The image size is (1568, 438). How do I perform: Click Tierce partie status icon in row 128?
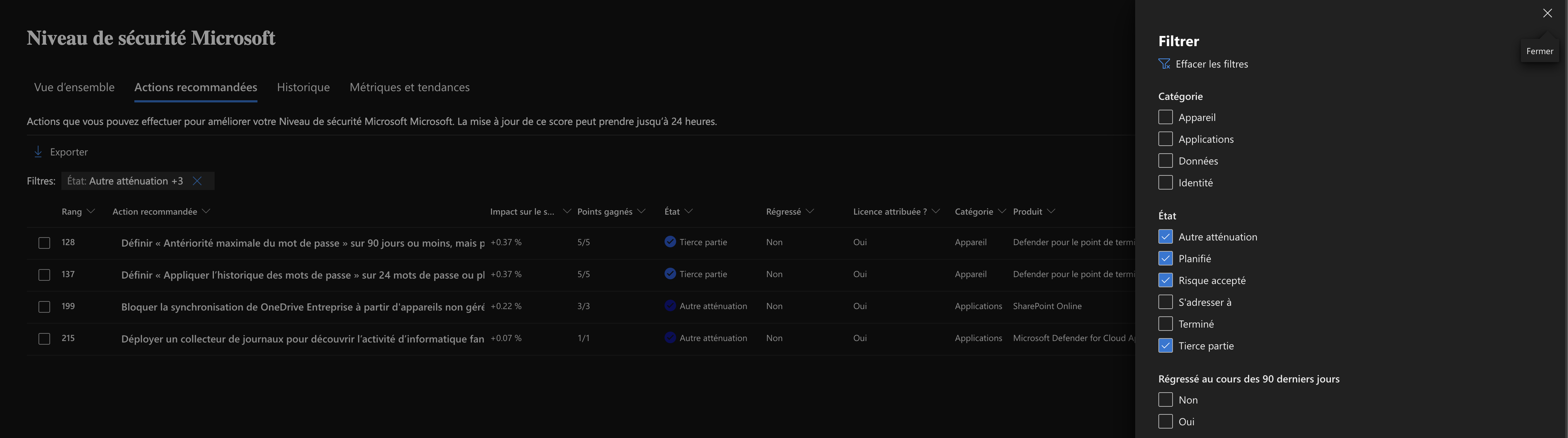click(x=670, y=242)
